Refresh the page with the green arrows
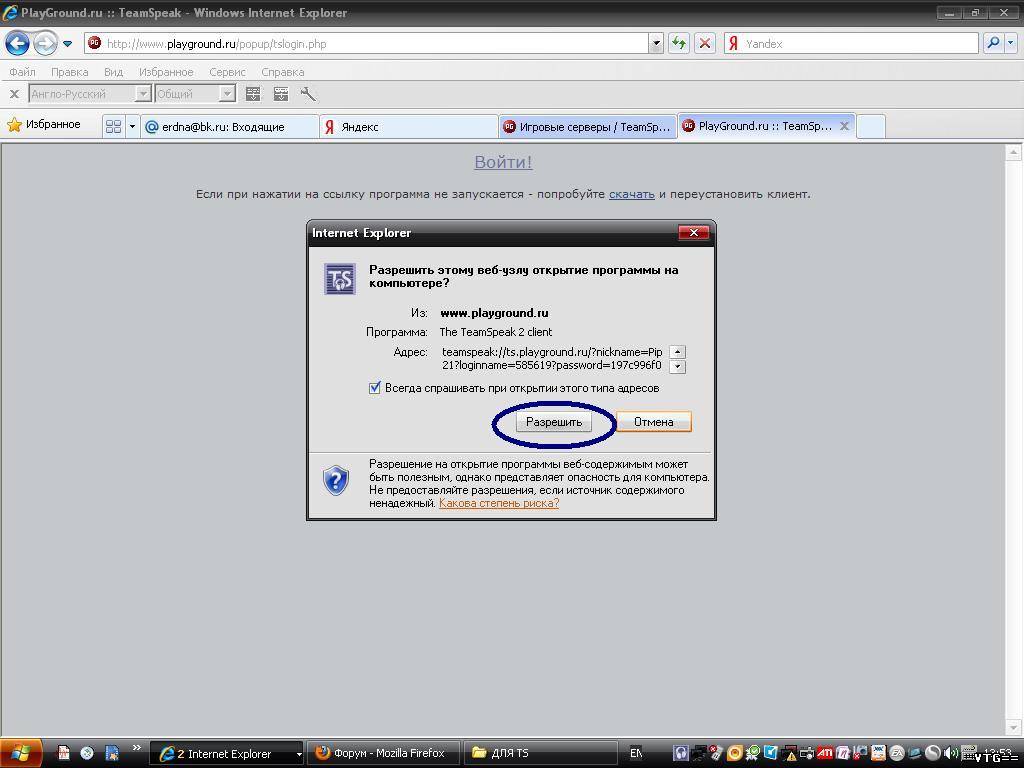Screen dimensions: 1024x768 [679, 44]
